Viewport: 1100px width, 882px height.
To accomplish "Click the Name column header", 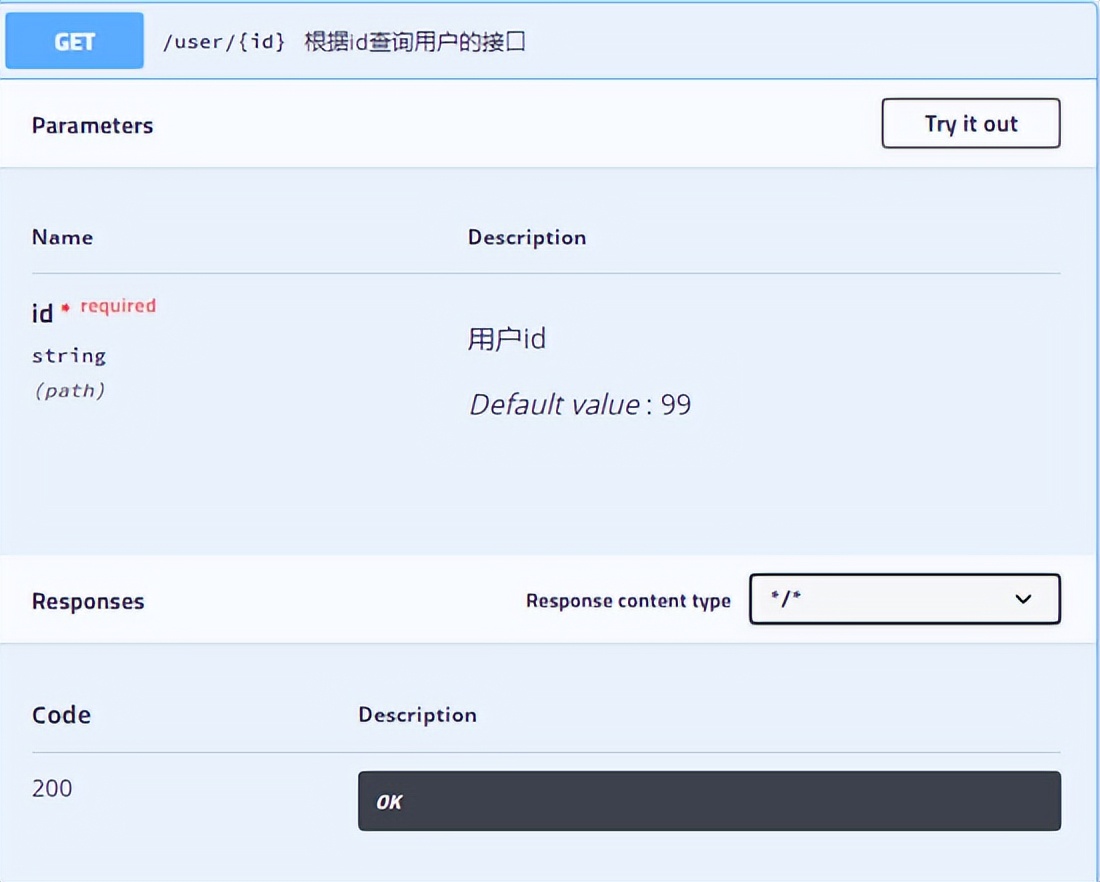I will 62,237.
